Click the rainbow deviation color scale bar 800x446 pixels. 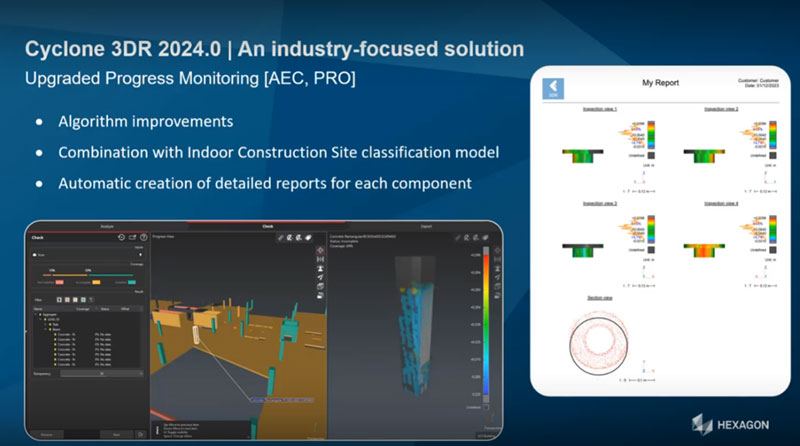click(x=486, y=325)
